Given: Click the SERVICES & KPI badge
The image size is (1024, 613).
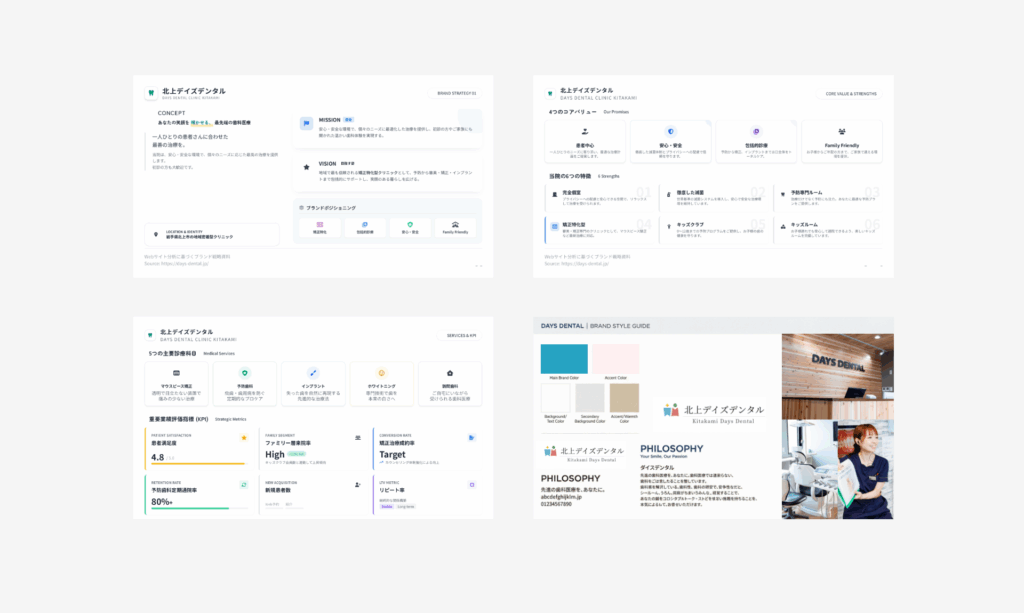Looking at the screenshot, I should (461, 336).
